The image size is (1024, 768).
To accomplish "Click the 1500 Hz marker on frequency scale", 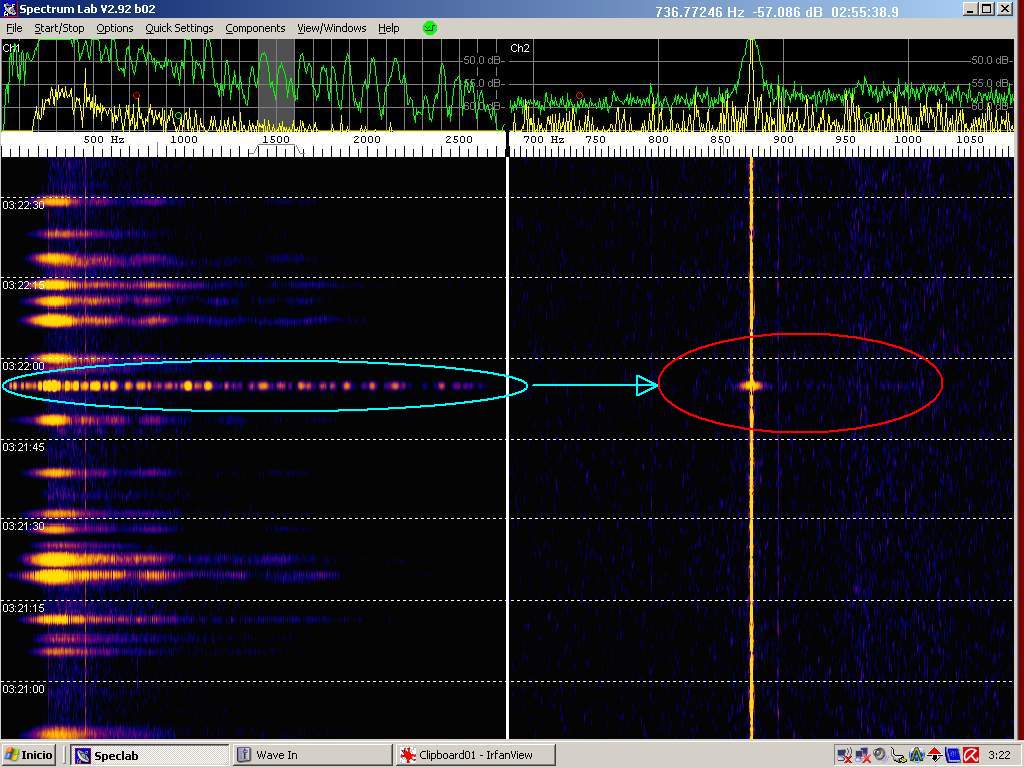I will click(275, 140).
